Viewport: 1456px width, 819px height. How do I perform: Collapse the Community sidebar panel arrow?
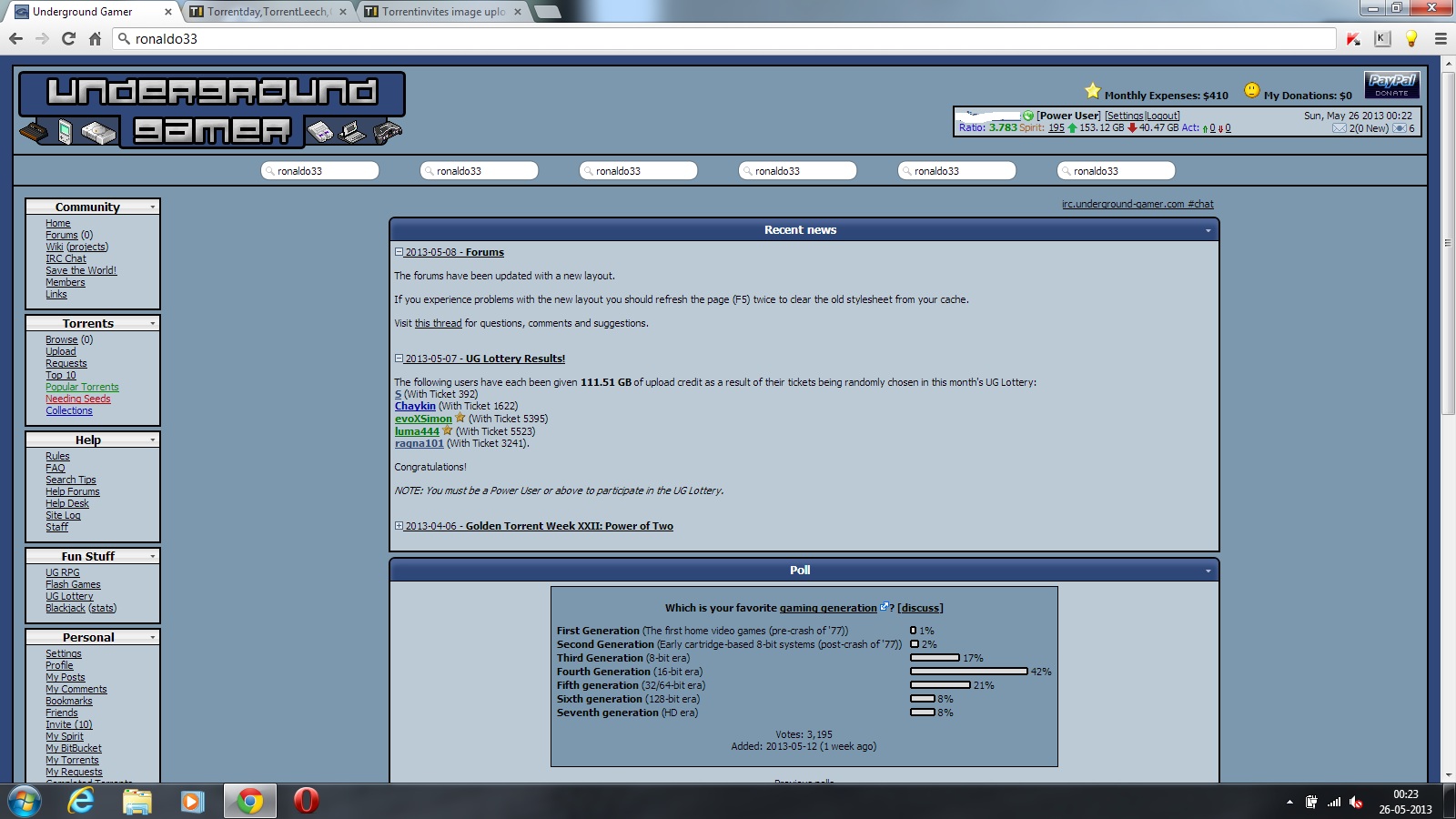(x=152, y=207)
